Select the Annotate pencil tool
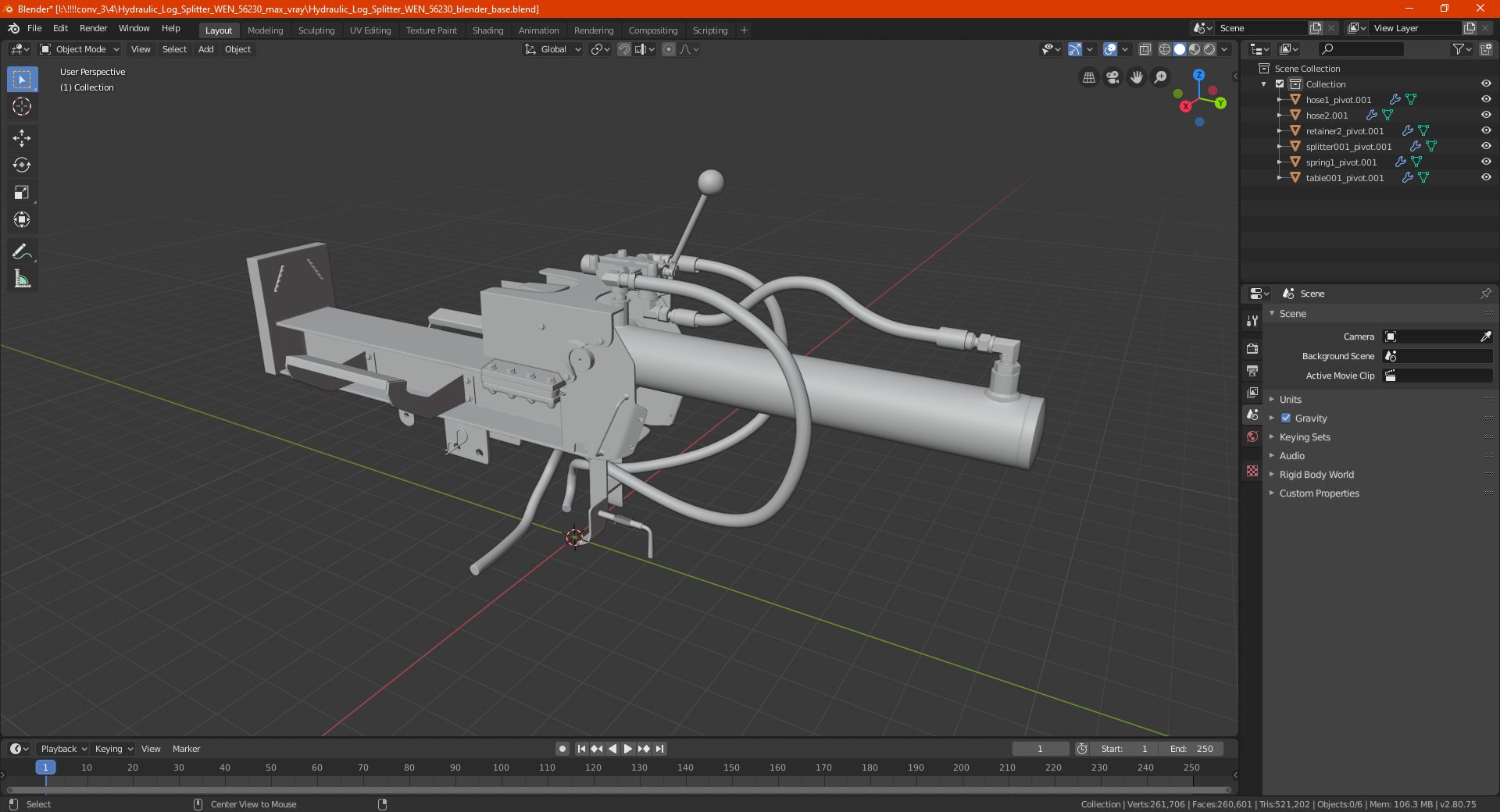 (22, 251)
